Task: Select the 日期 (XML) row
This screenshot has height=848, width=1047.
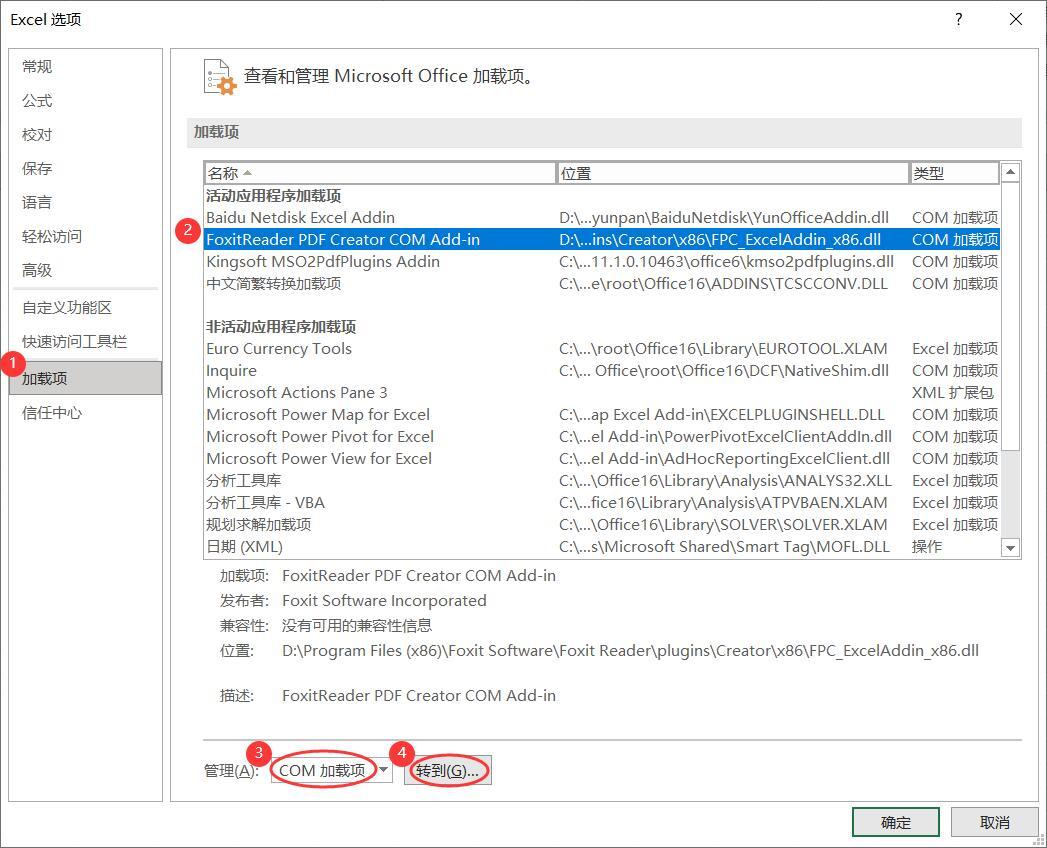Action: point(602,547)
